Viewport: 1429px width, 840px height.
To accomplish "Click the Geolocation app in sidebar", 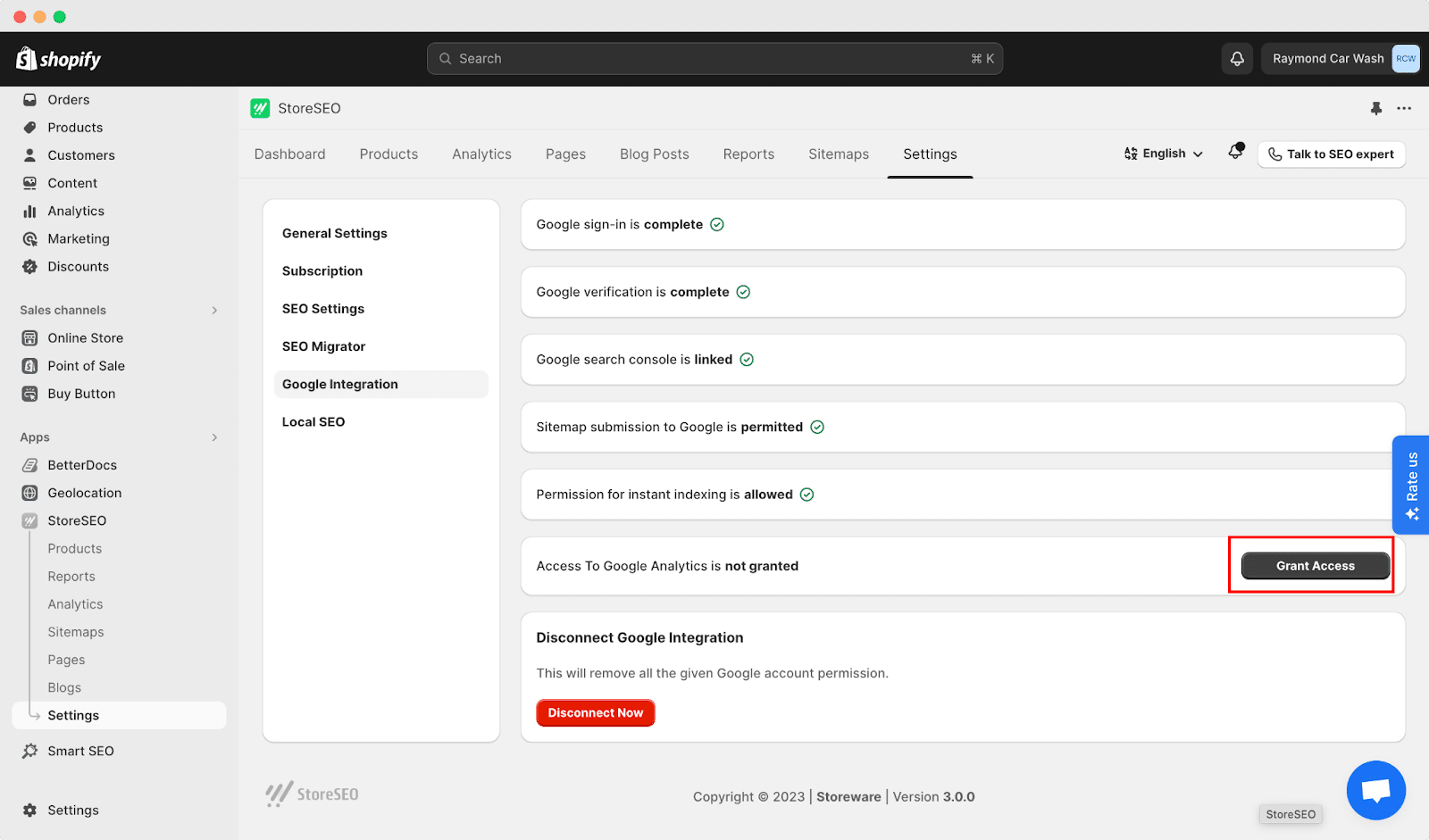I will [84, 493].
